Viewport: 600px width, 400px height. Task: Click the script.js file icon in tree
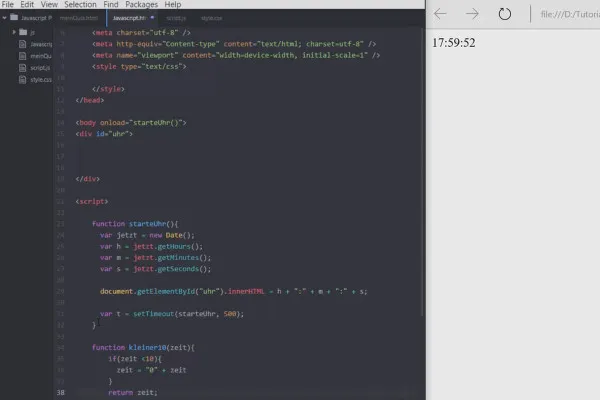(23, 68)
